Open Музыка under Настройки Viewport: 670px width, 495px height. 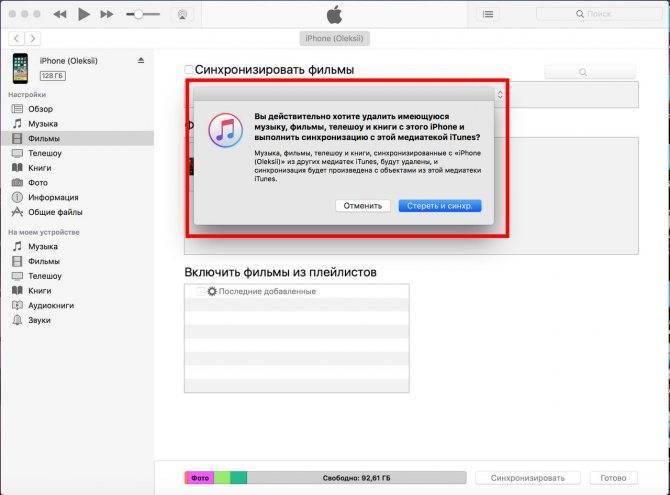coord(43,124)
